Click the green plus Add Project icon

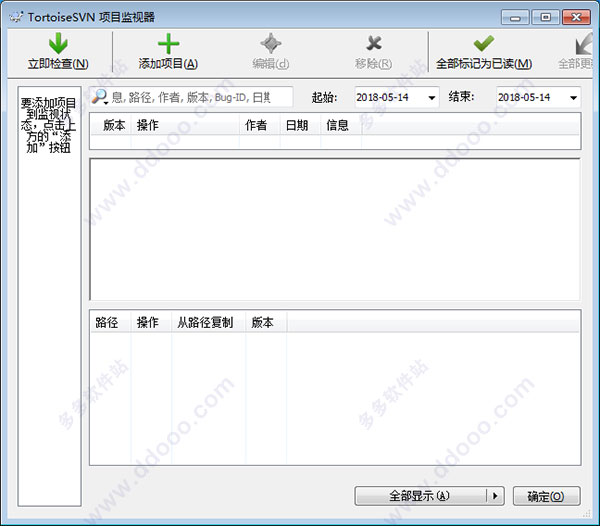[168, 44]
